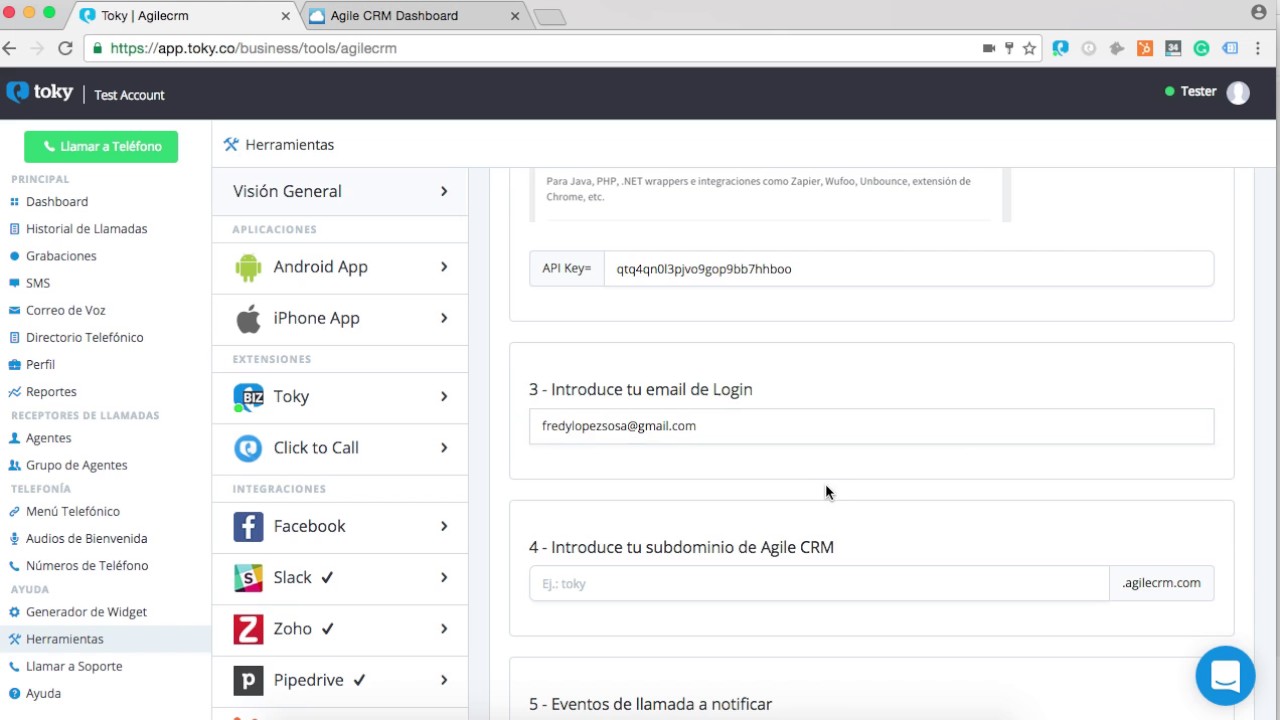1280x720 pixels.
Task: Reload the page with browser refresh icon
Action: click(65, 48)
